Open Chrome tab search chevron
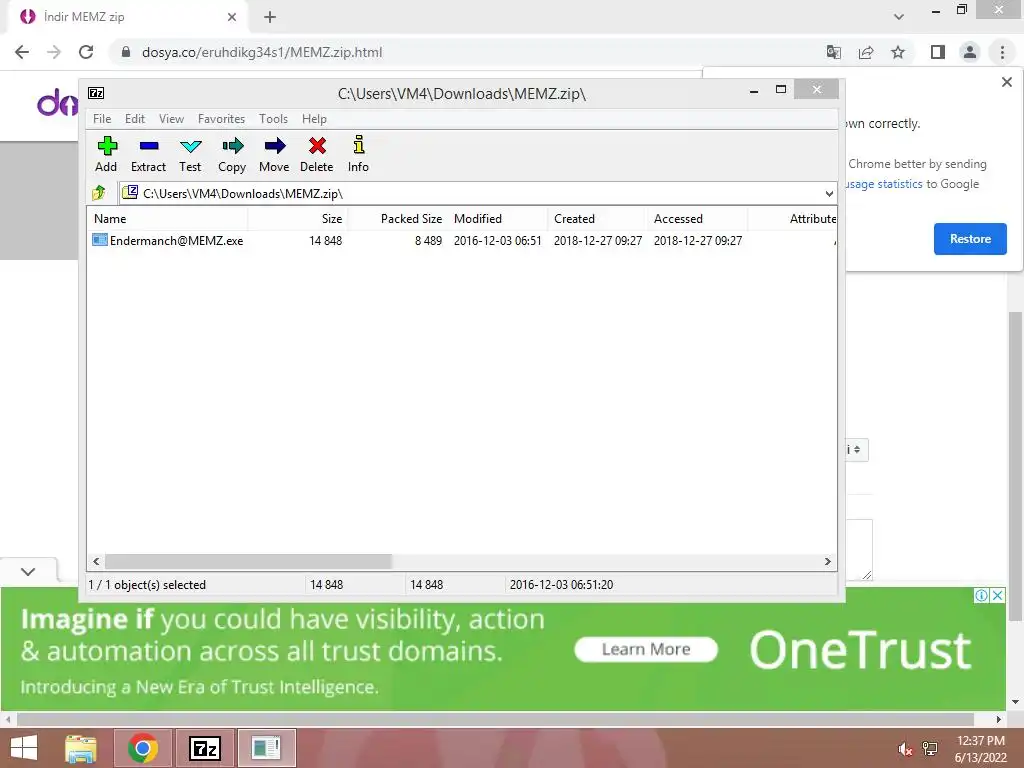1024x768 pixels. pyautogui.click(x=899, y=17)
